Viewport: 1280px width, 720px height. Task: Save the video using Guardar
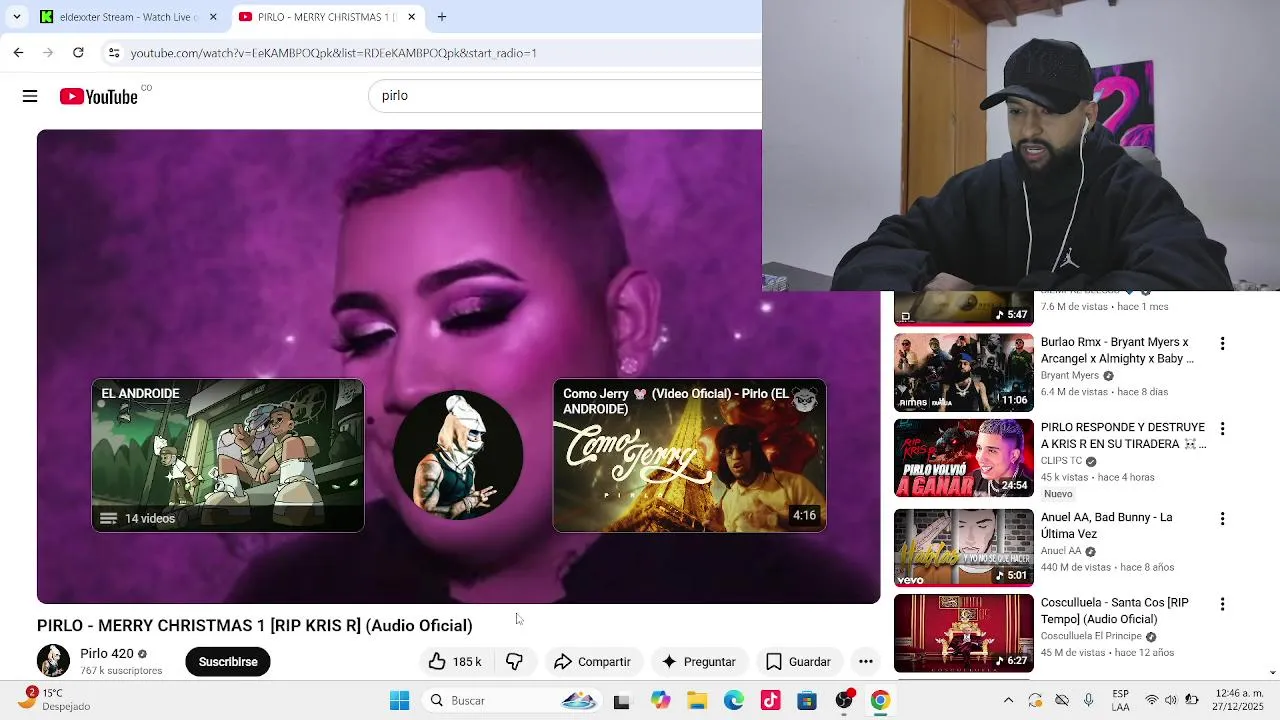pos(798,662)
